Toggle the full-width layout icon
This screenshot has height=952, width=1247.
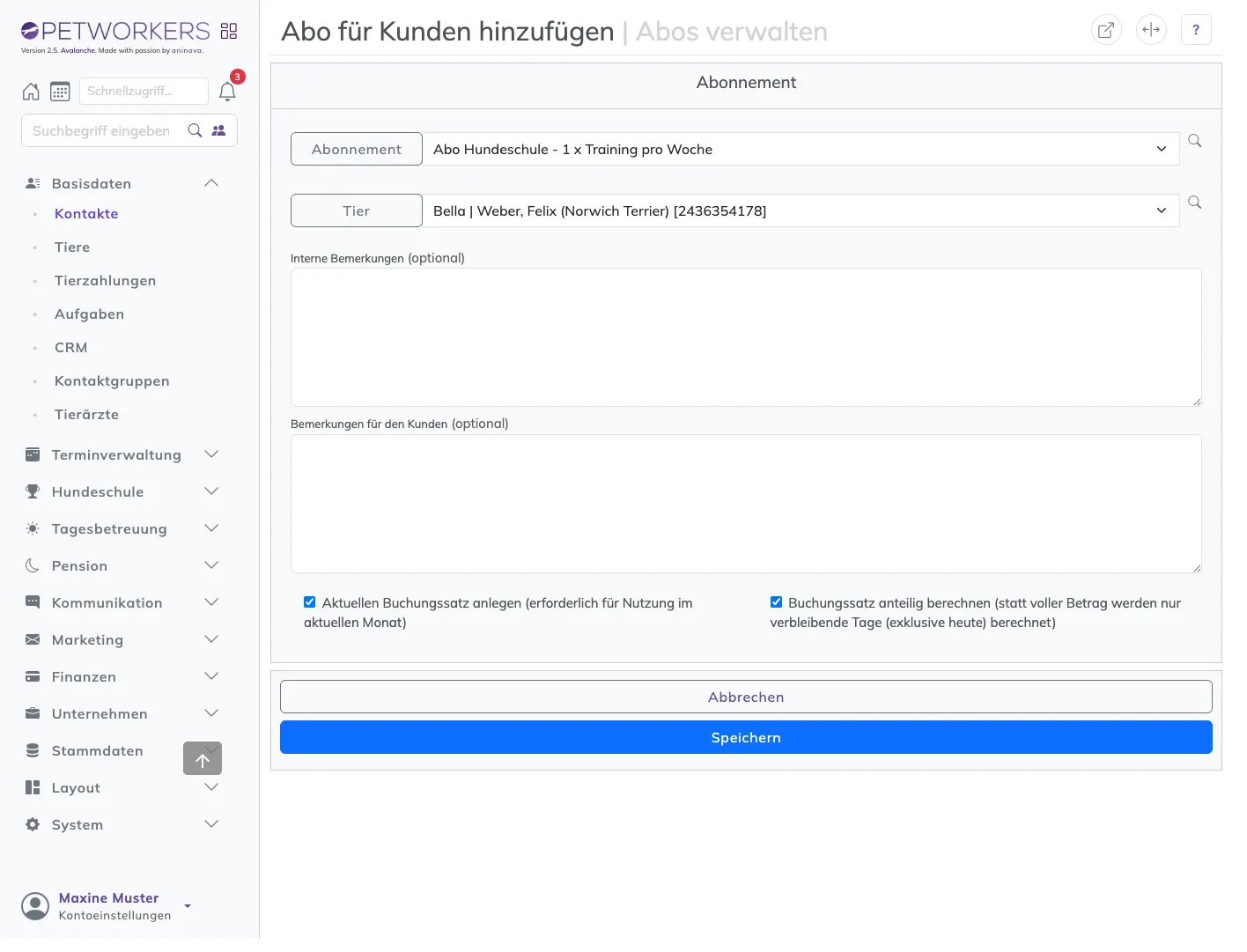(1151, 30)
